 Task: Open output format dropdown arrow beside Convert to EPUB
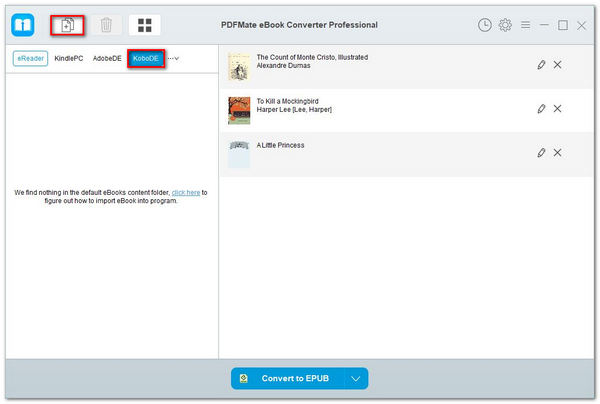coord(356,378)
